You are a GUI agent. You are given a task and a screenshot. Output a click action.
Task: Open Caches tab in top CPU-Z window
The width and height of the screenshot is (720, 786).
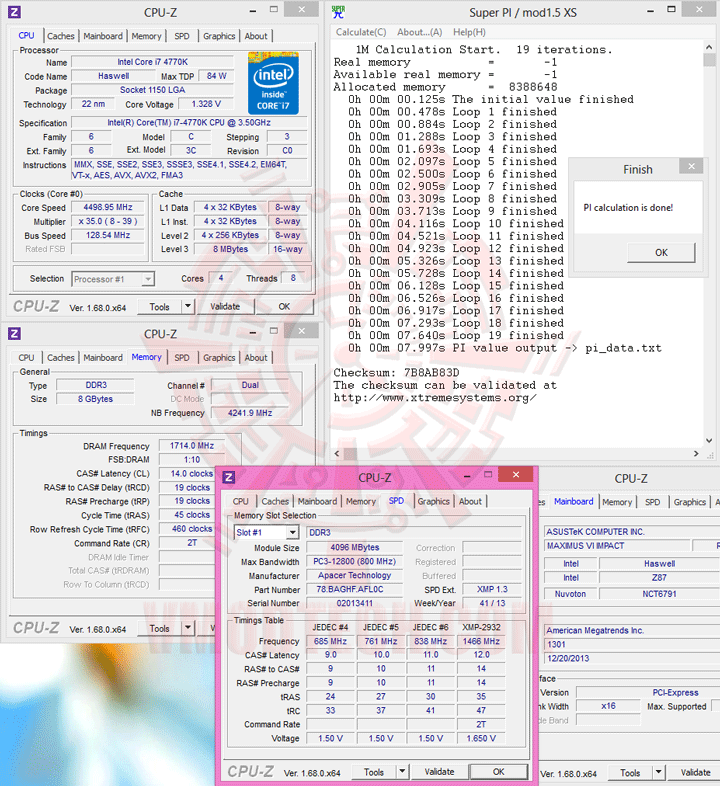pyautogui.click(x=61, y=36)
